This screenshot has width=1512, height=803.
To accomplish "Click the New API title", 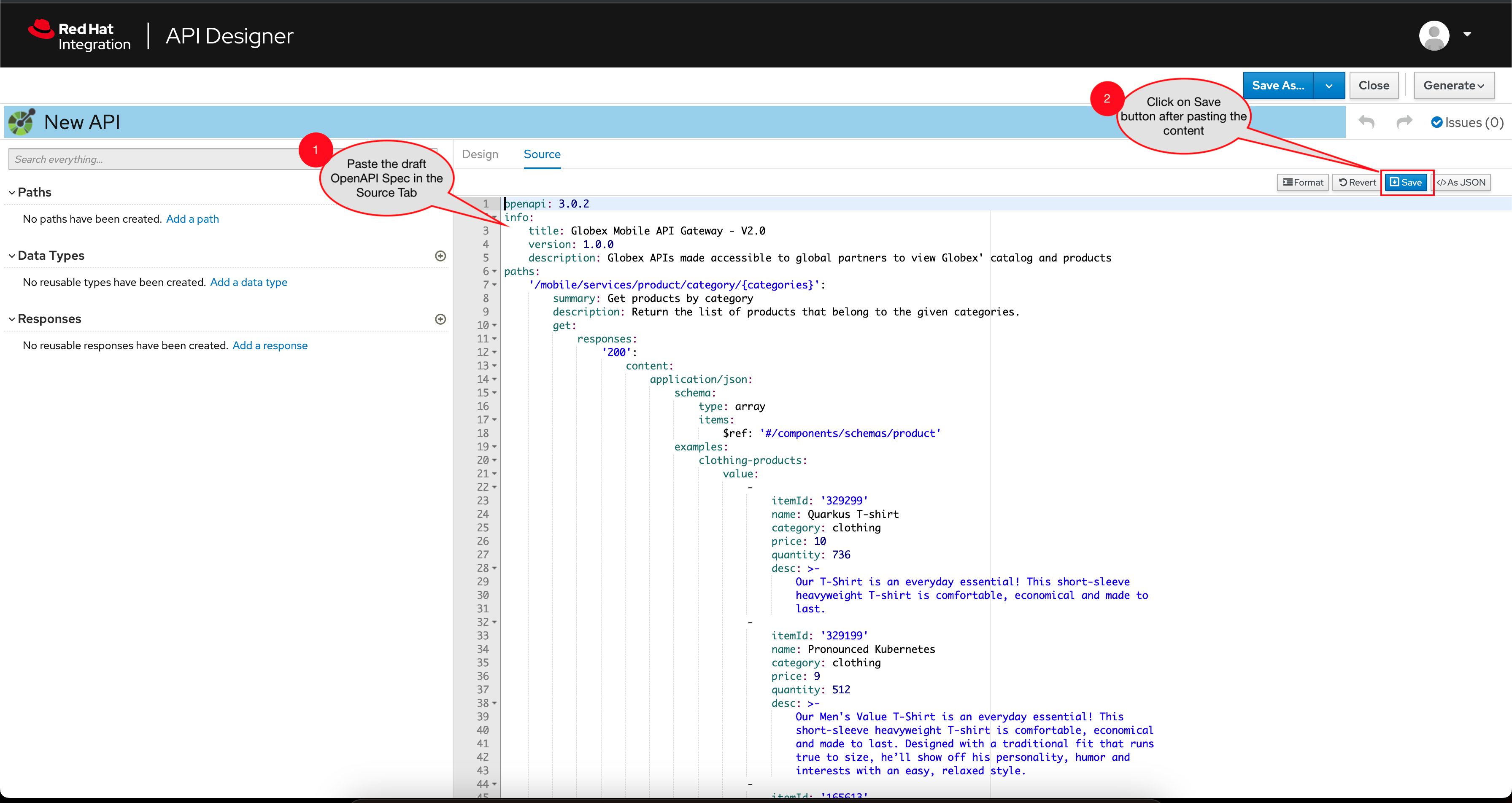I will tap(82, 122).
